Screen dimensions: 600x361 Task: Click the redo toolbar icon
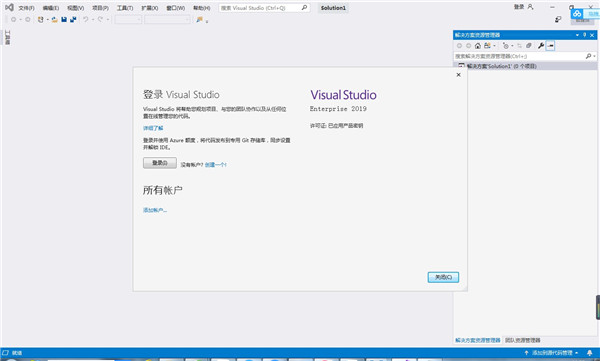coord(100,20)
